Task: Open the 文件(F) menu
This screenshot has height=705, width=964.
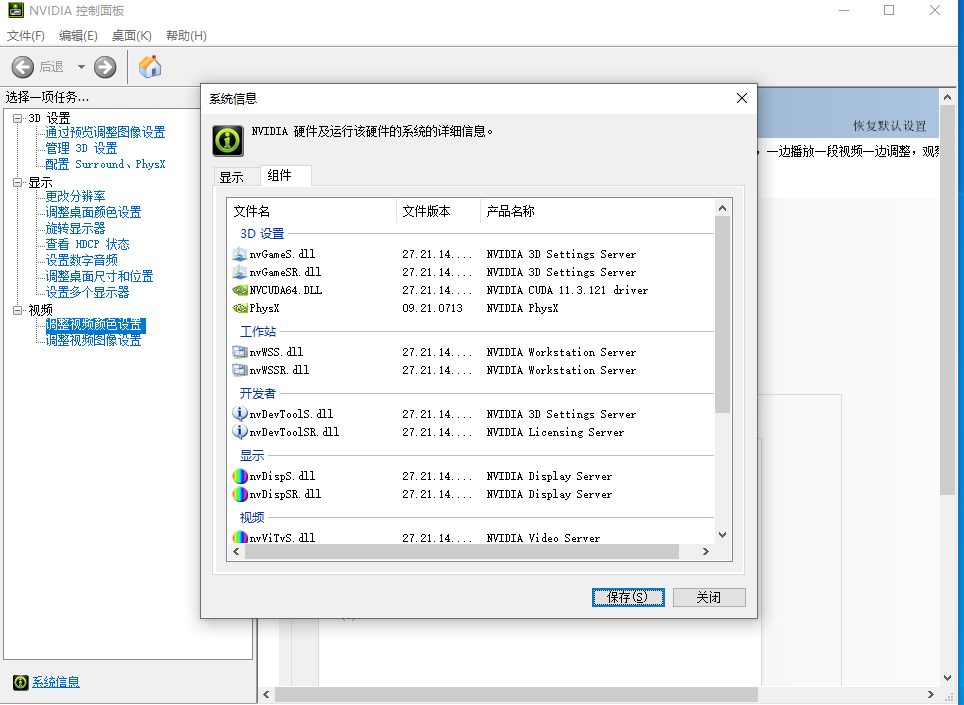Action: 26,36
